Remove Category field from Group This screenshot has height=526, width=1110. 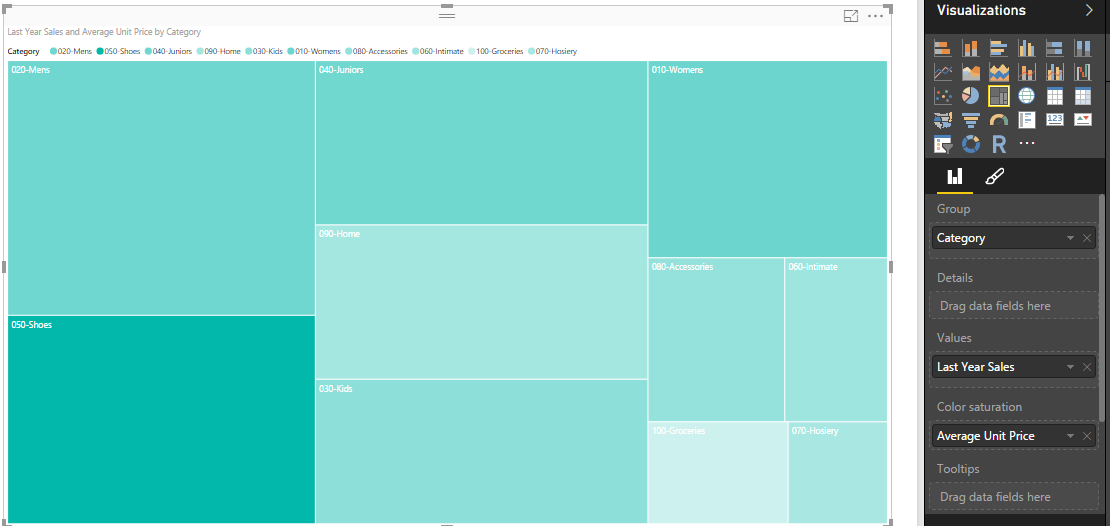1087,238
